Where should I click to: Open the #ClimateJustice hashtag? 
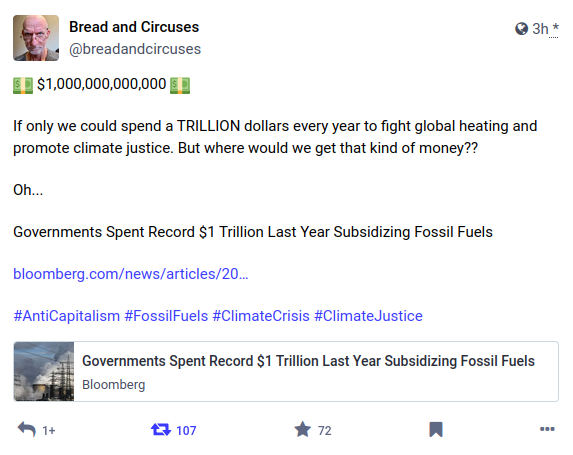[368, 316]
